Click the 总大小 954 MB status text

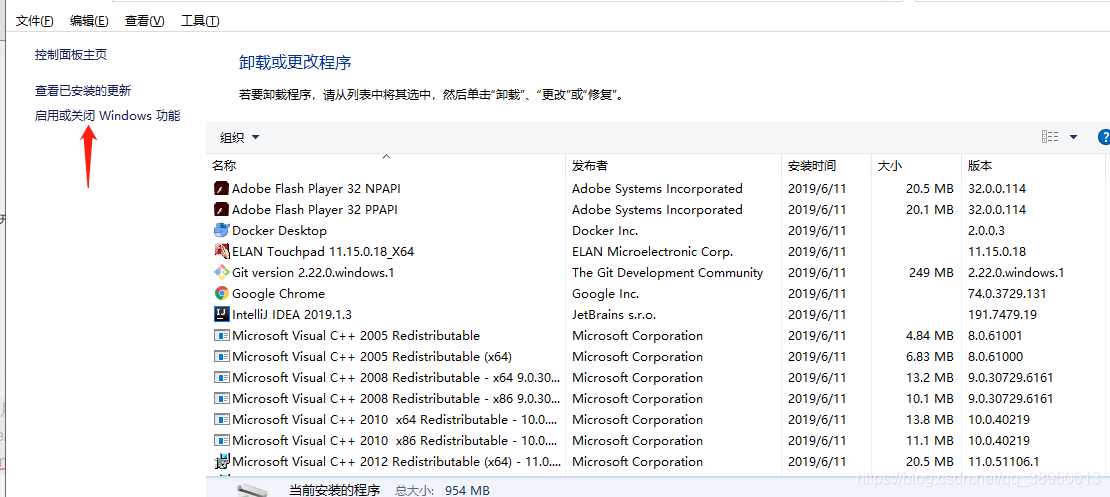coord(442,490)
